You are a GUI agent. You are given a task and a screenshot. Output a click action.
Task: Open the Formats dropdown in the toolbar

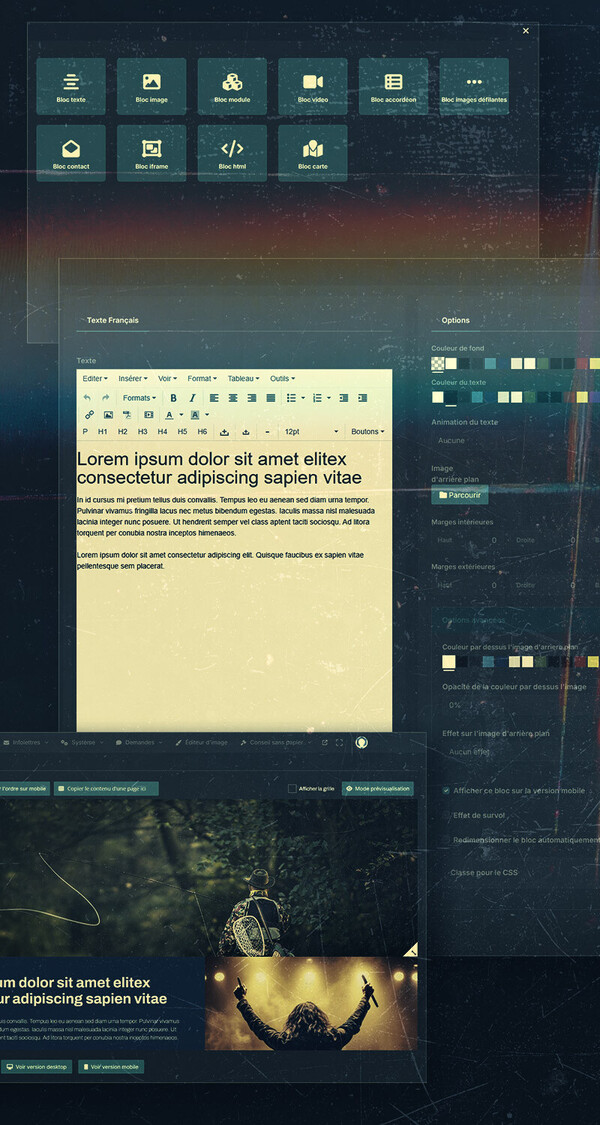[x=139, y=398]
